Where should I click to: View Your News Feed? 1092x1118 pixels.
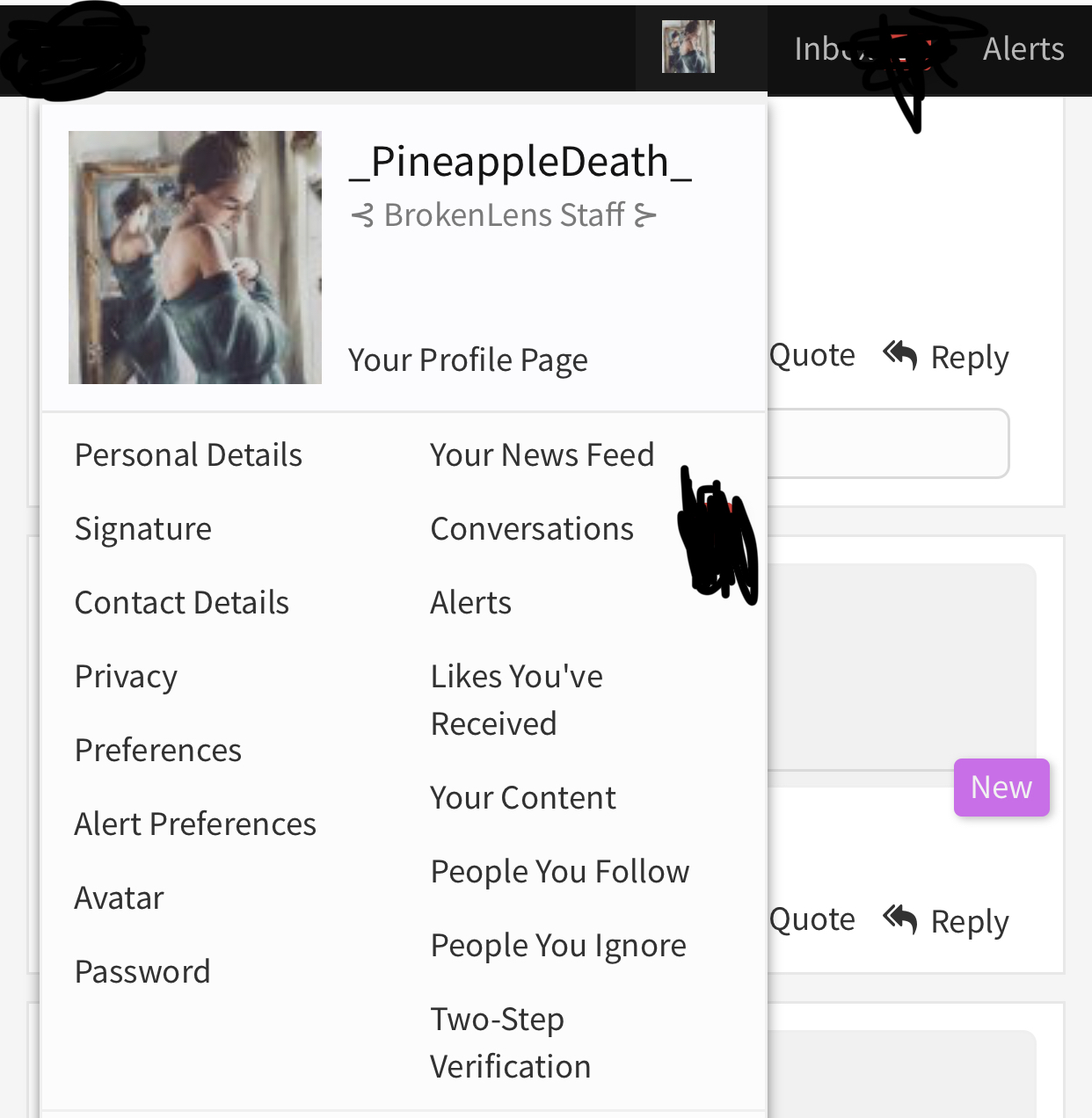click(x=542, y=455)
